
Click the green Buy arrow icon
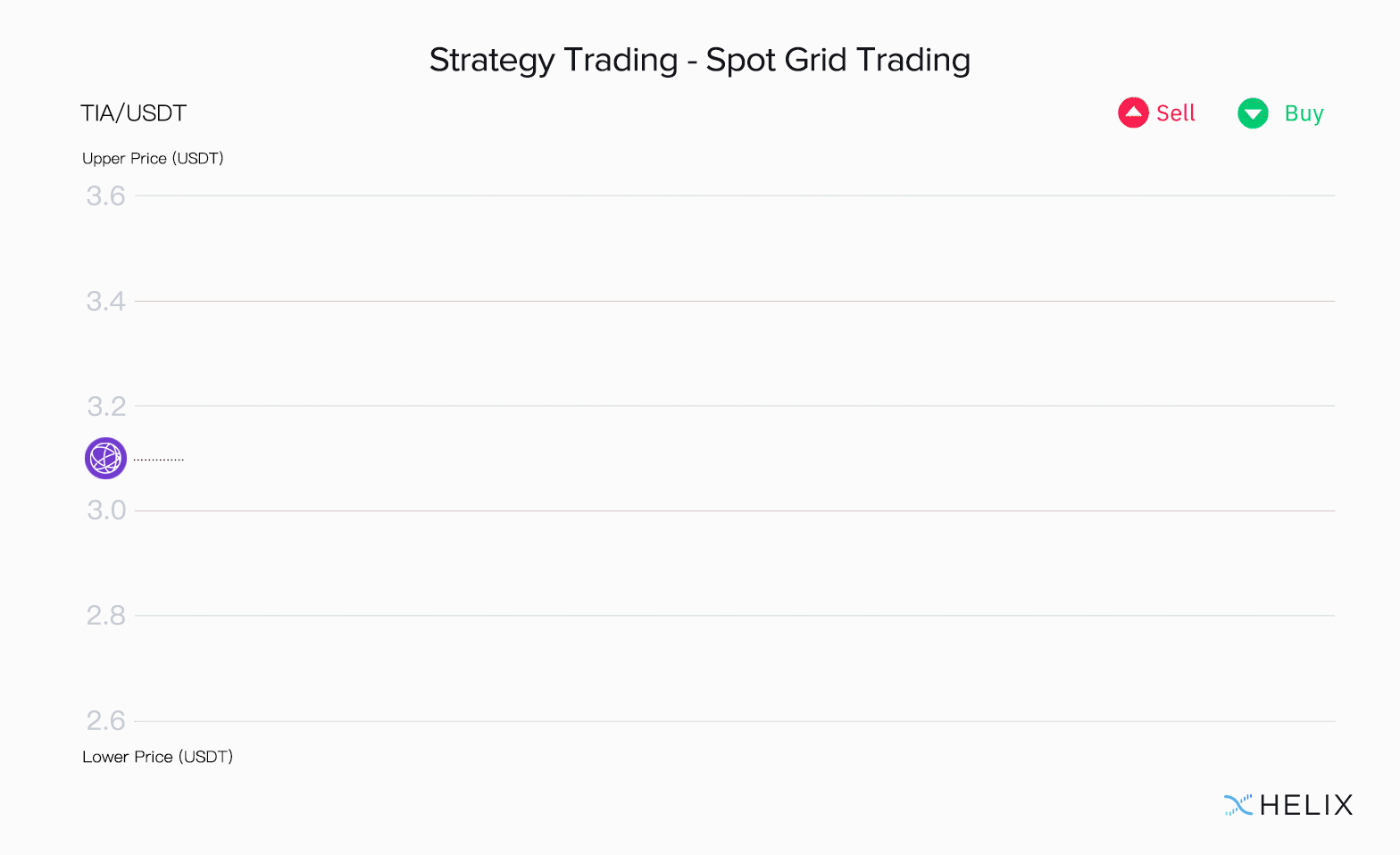pos(1253,113)
